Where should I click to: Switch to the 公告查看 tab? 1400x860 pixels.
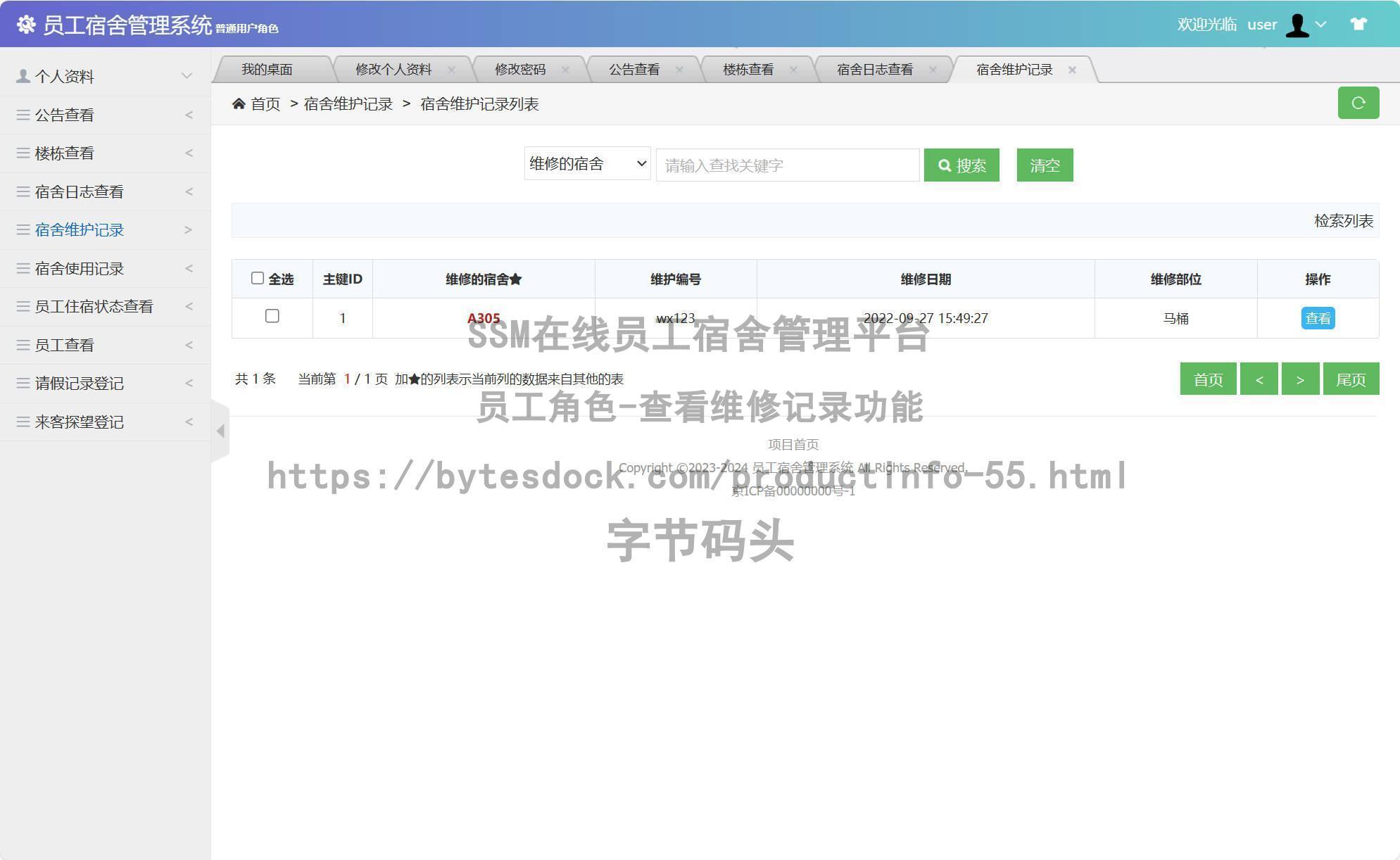pyautogui.click(x=634, y=69)
